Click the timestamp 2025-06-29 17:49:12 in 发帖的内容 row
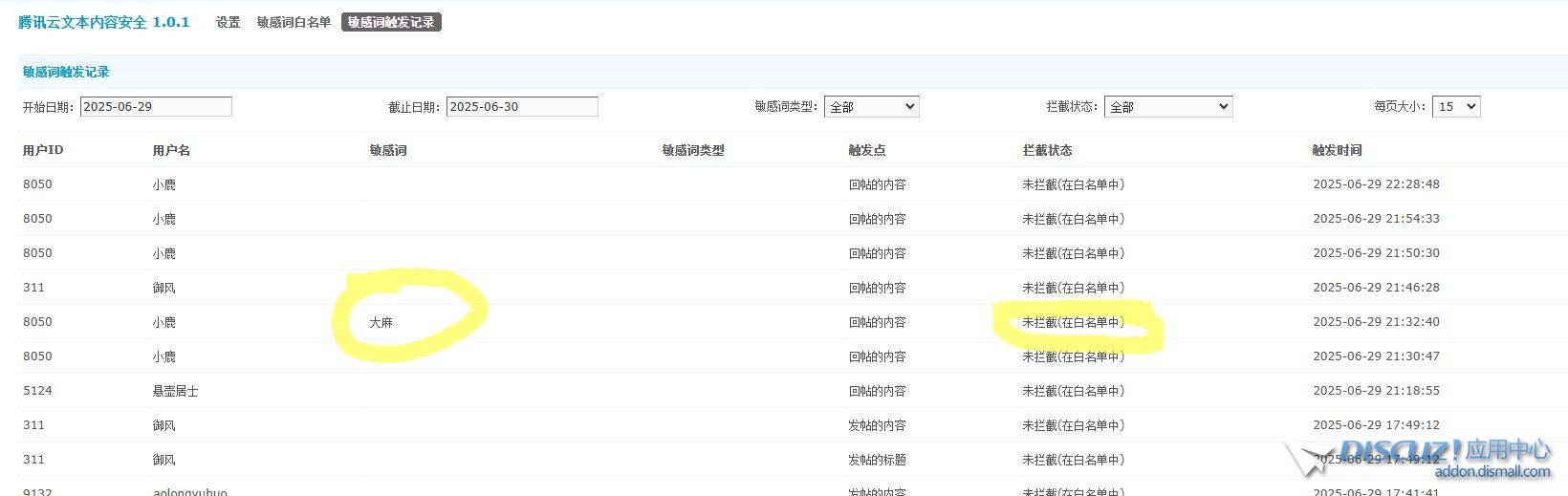The height and width of the screenshot is (496, 1568). (x=1376, y=425)
